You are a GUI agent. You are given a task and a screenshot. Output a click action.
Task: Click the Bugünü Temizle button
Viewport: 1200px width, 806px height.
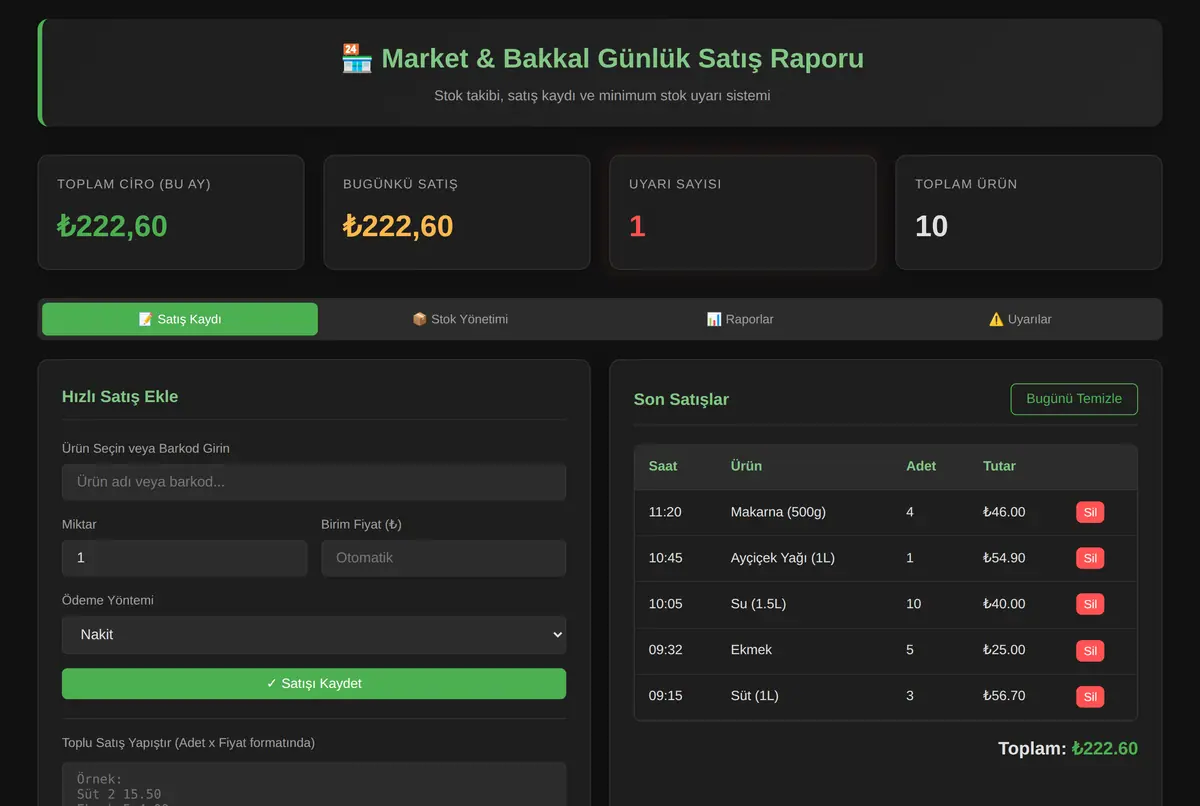[x=1074, y=399]
